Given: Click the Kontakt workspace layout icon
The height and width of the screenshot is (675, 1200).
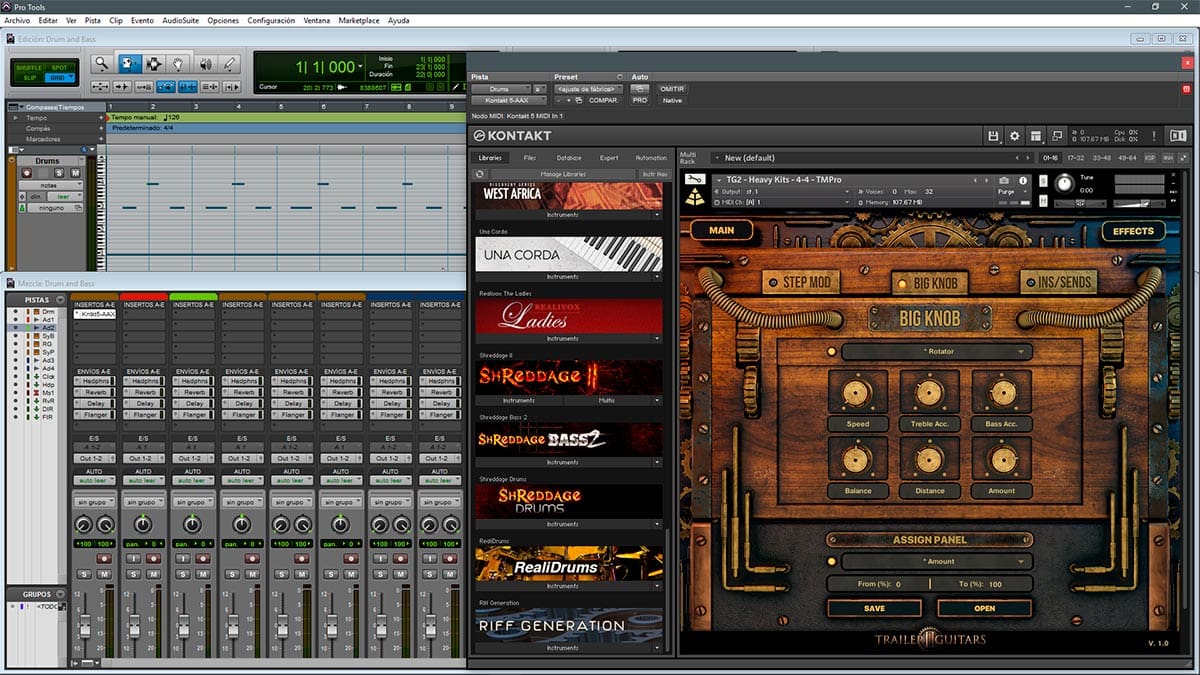Looking at the screenshot, I should [1036, 136].
